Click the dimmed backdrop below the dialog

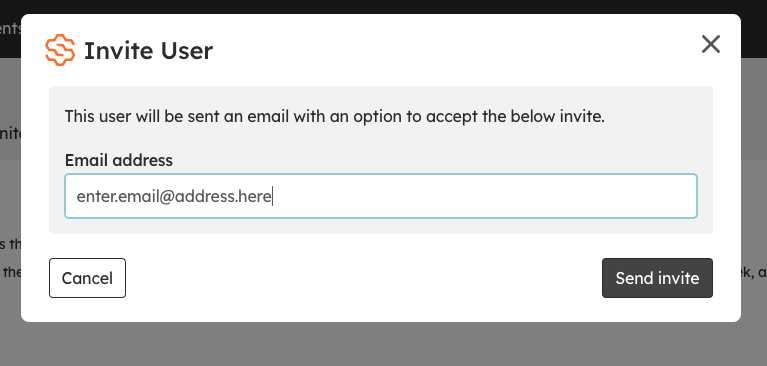384,345
